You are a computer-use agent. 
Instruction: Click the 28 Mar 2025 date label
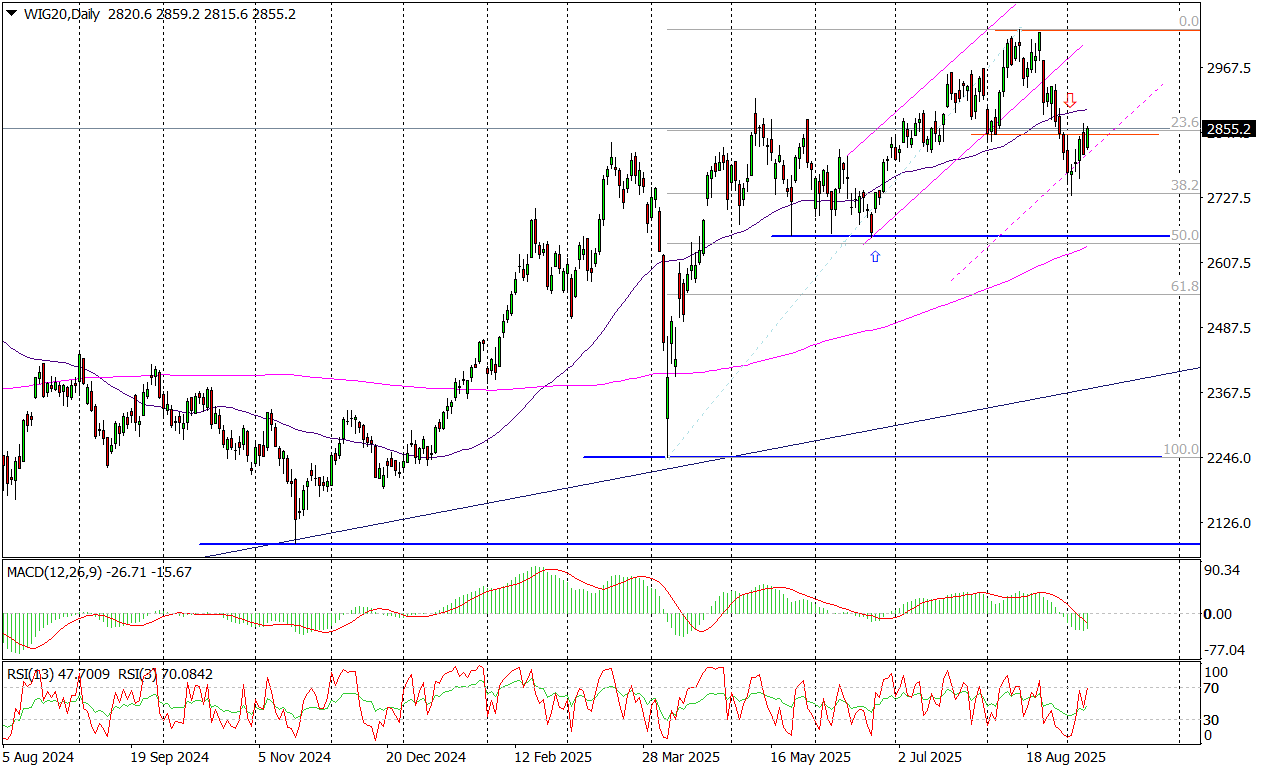pos(681,758)
